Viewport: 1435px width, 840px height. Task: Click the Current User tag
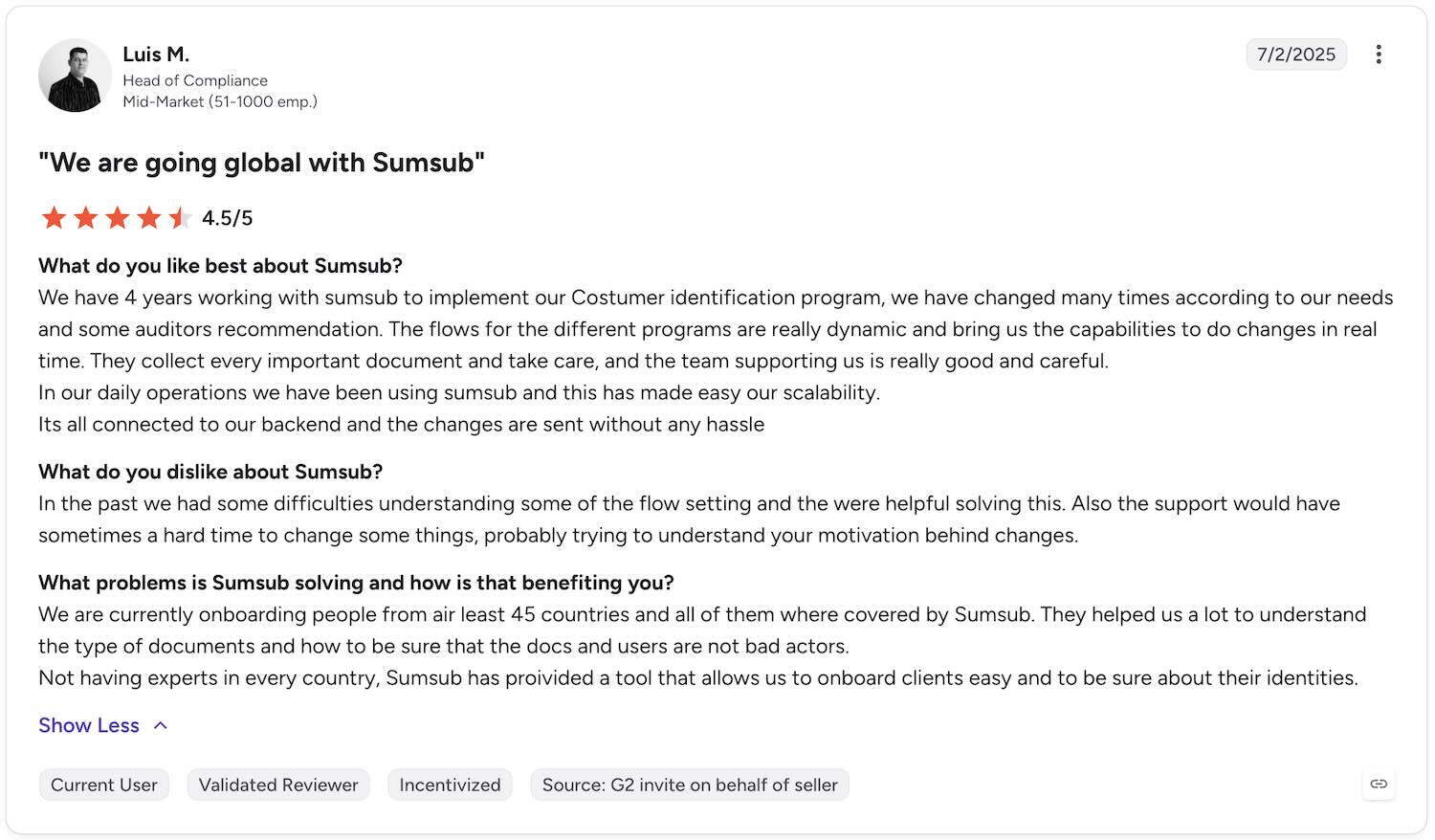coord(104,785)
